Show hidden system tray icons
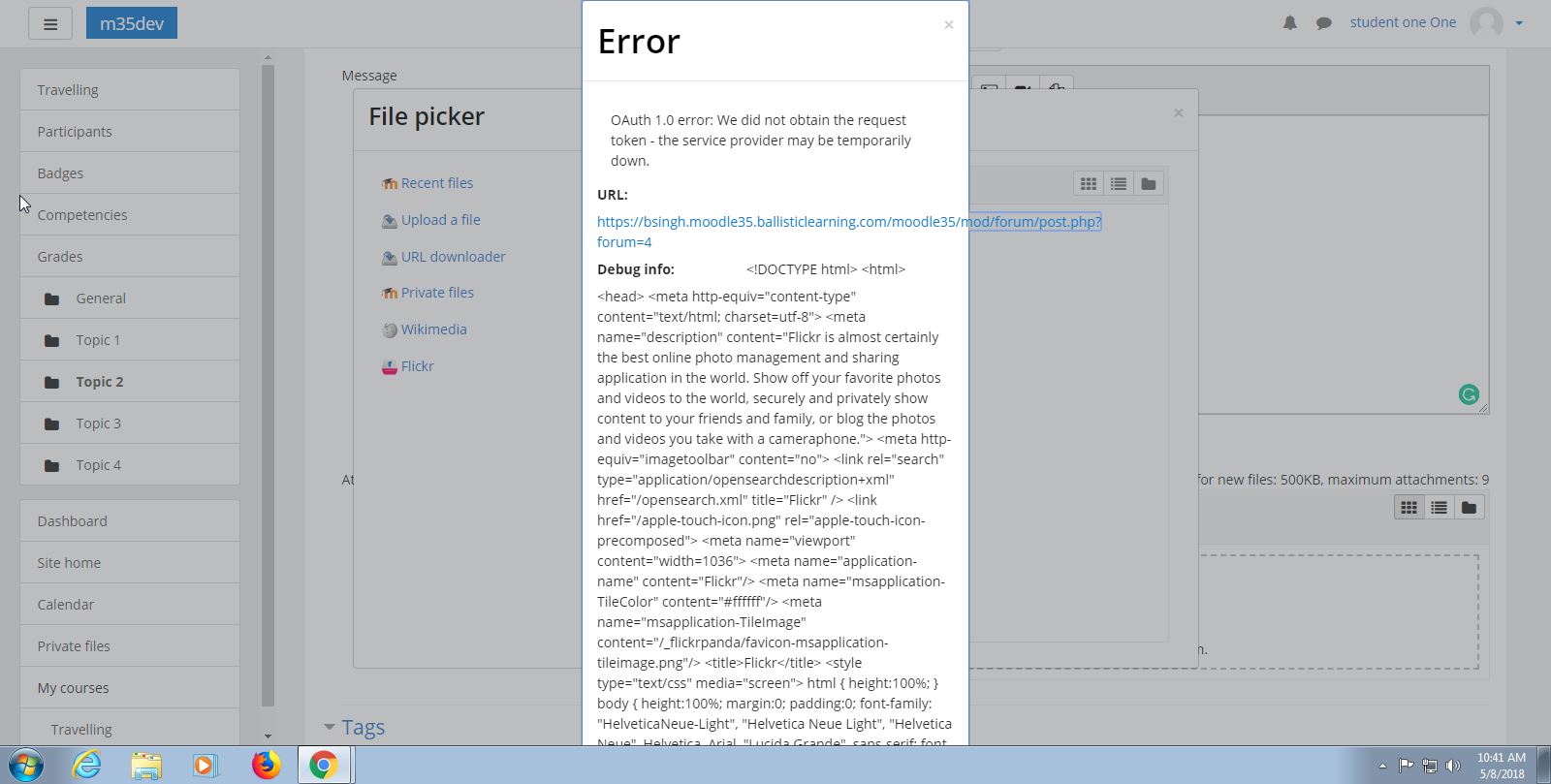 (x=1382, y=766)
